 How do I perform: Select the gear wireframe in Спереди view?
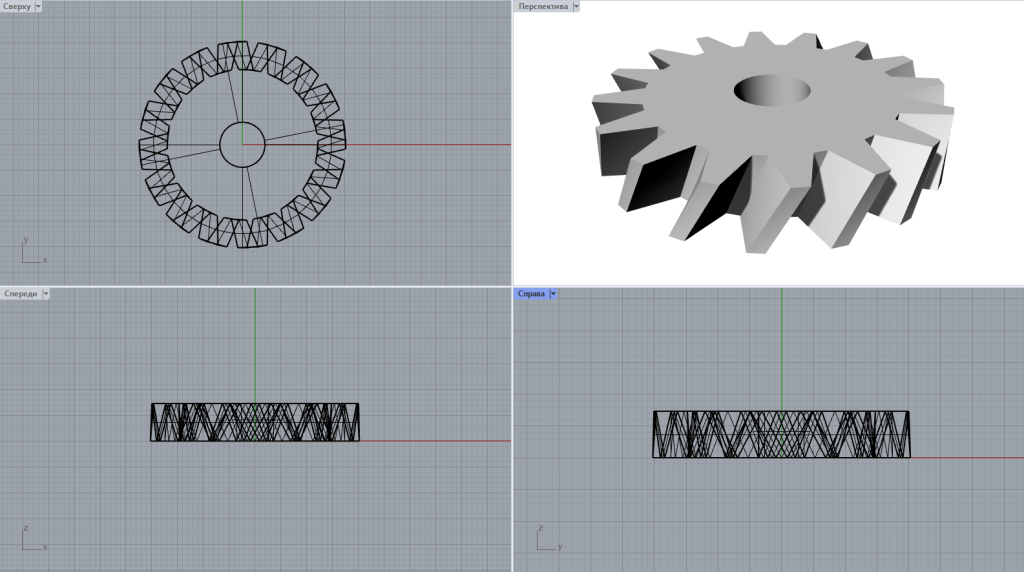coord(255,422)
